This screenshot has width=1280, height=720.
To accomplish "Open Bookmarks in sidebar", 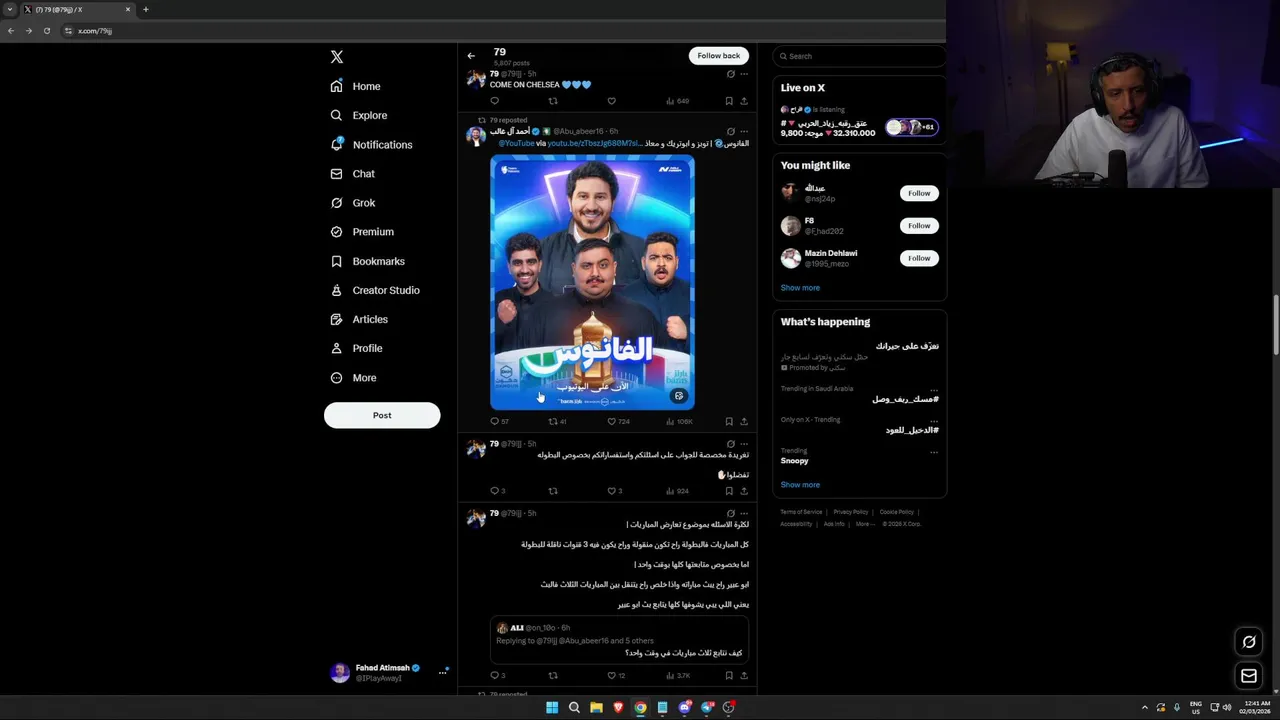I will [367, 261].
